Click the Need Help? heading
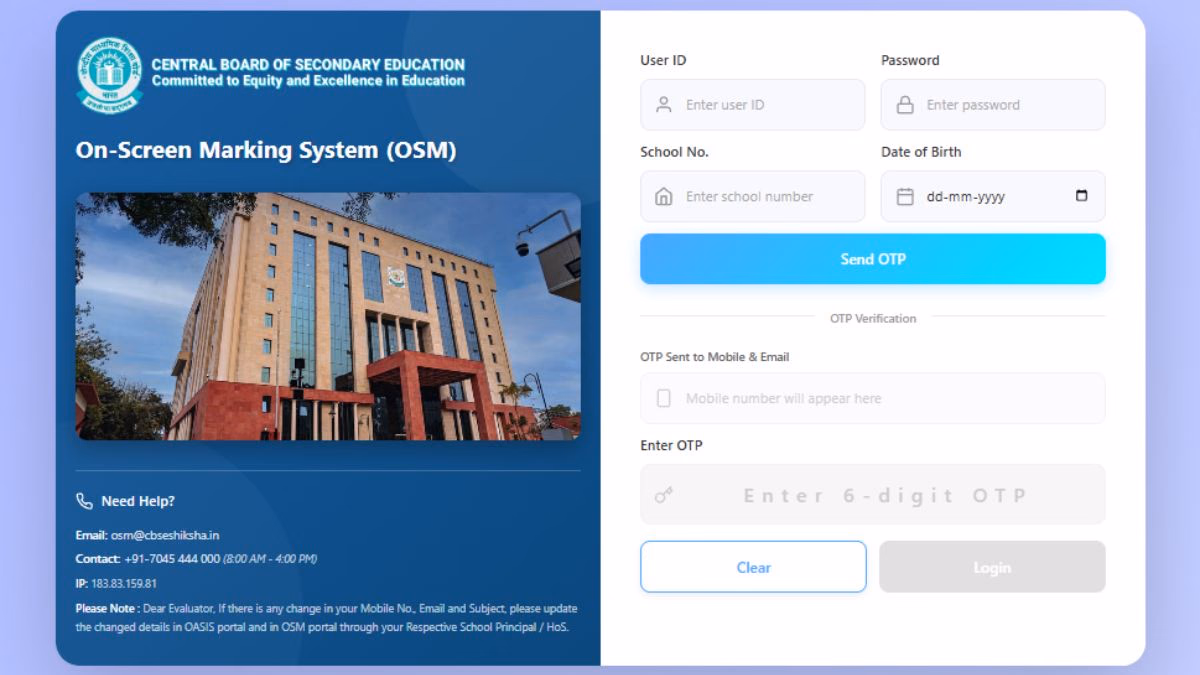 click(x=138, y=501)
